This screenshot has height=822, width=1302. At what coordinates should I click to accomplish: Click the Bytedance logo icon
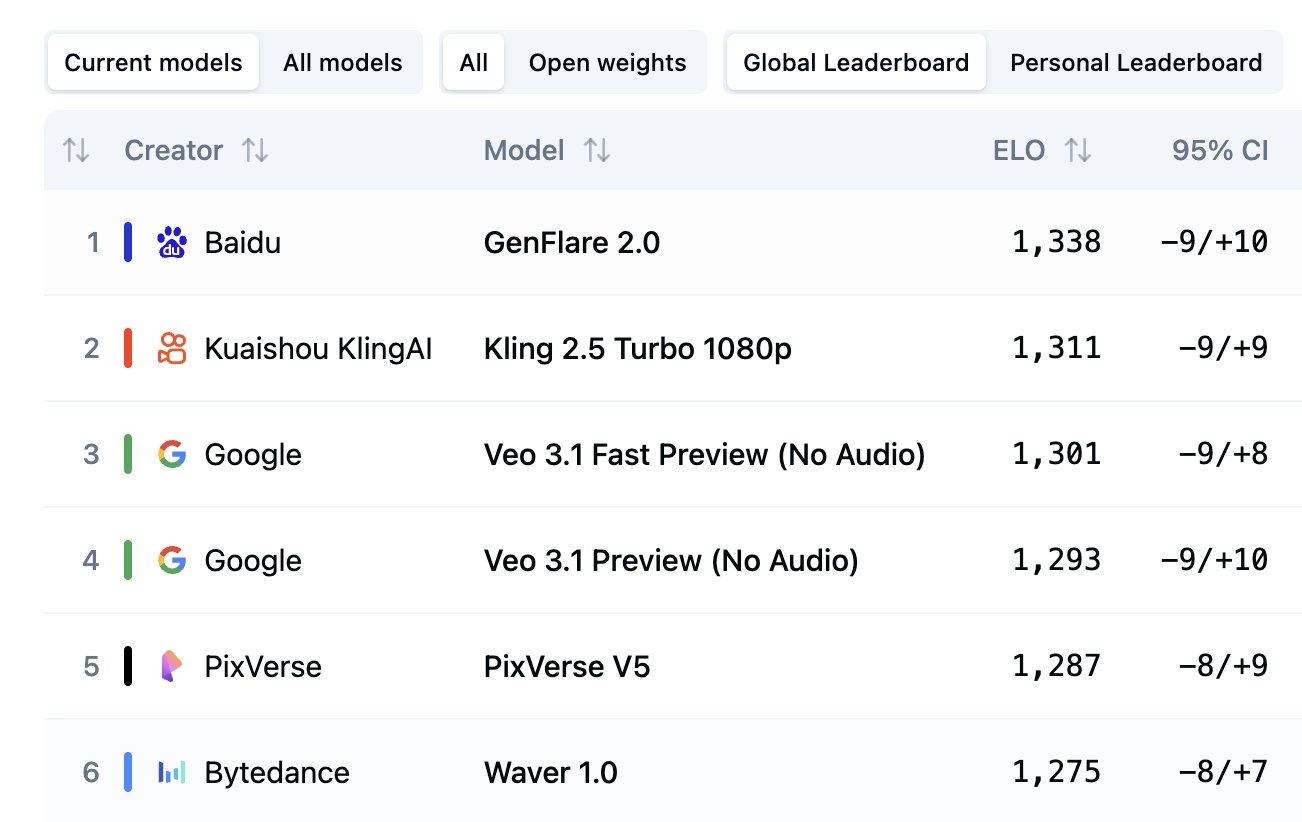(172, 772)
